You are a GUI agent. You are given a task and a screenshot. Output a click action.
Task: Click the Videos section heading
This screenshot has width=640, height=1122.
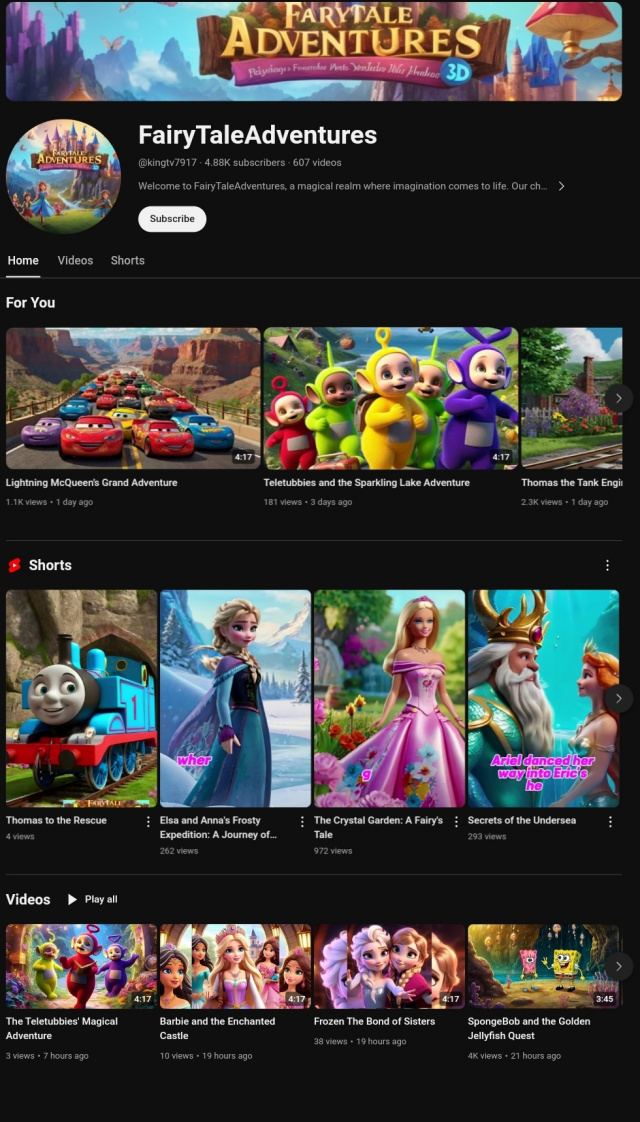tap(28, 899)
